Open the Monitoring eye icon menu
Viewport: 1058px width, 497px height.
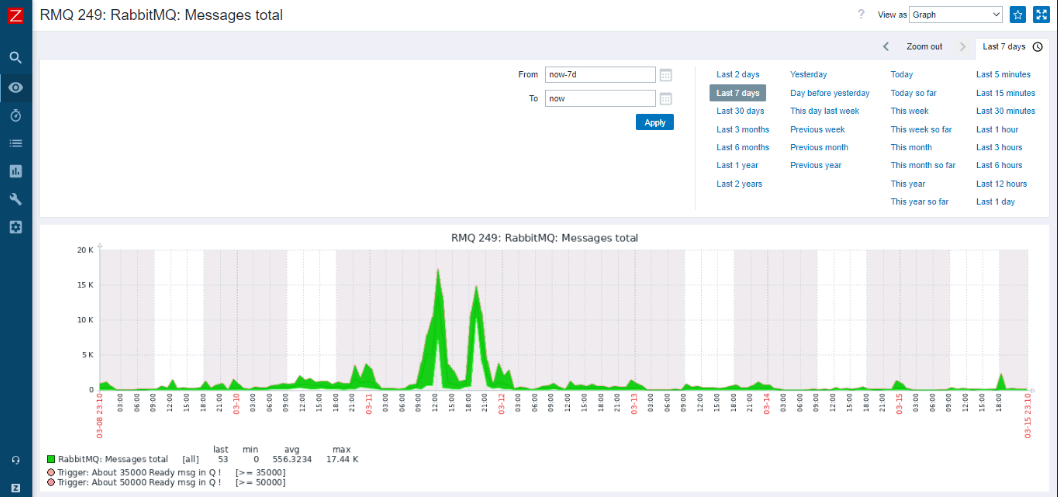[x=15, y=87]
